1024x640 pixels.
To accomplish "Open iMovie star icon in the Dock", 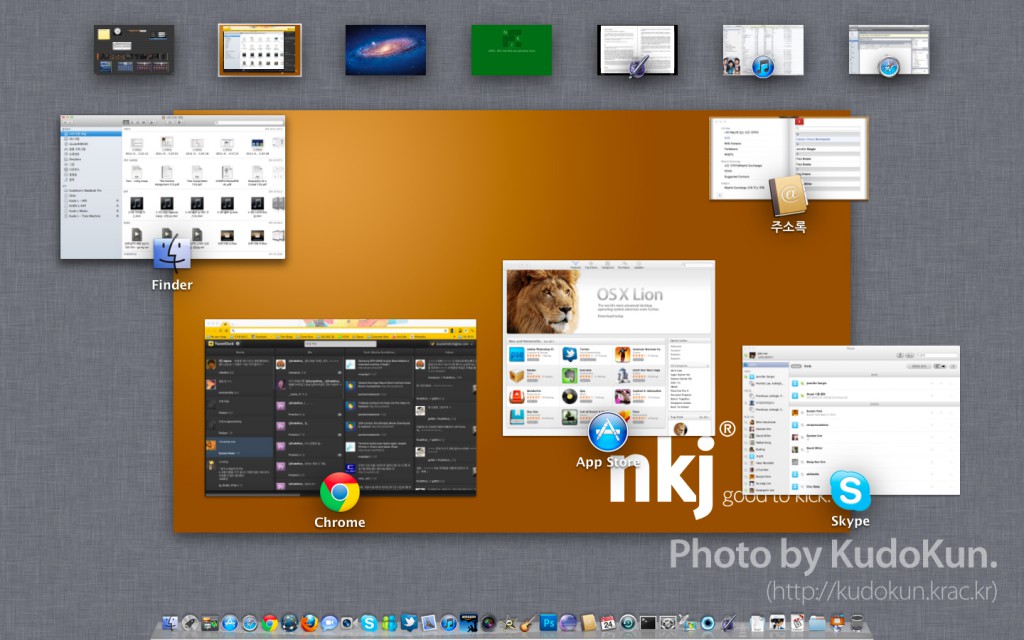I will coord(508,623).
